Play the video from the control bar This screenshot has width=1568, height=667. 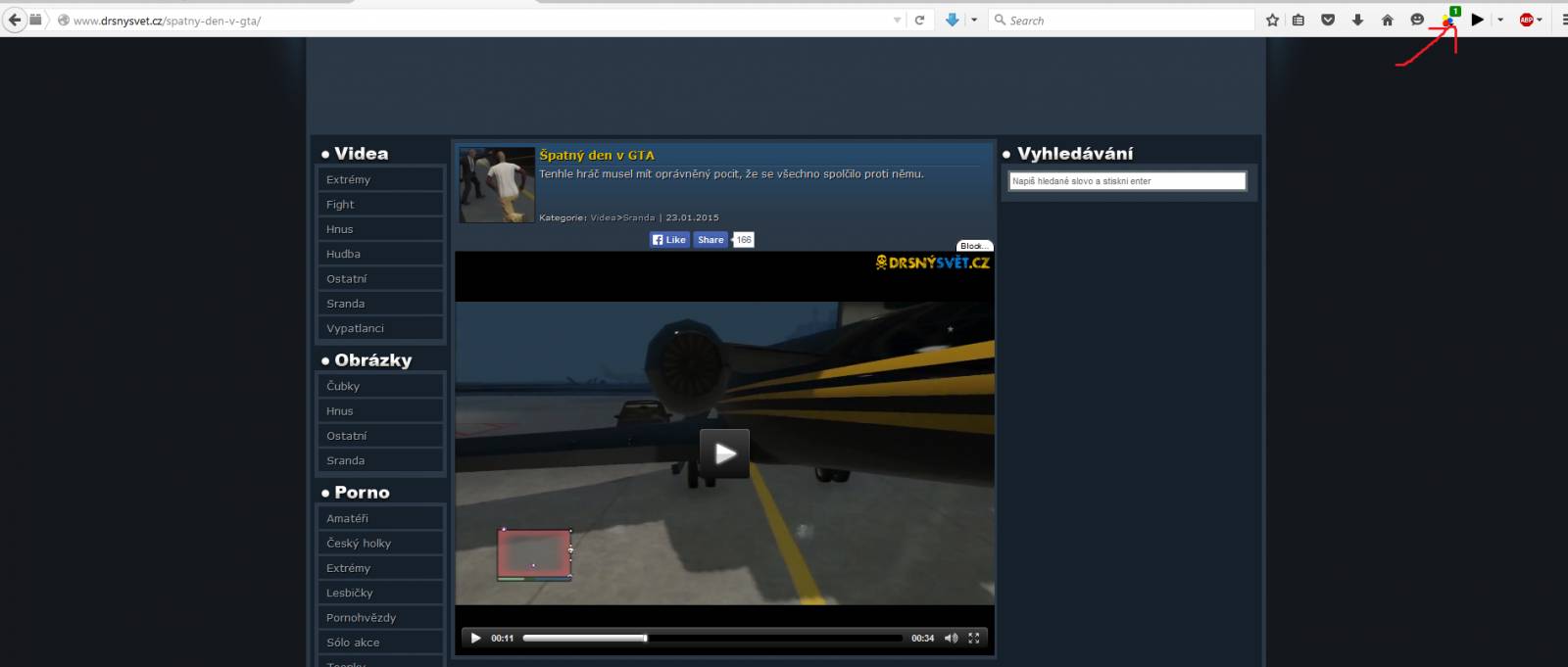click(475, 638)
